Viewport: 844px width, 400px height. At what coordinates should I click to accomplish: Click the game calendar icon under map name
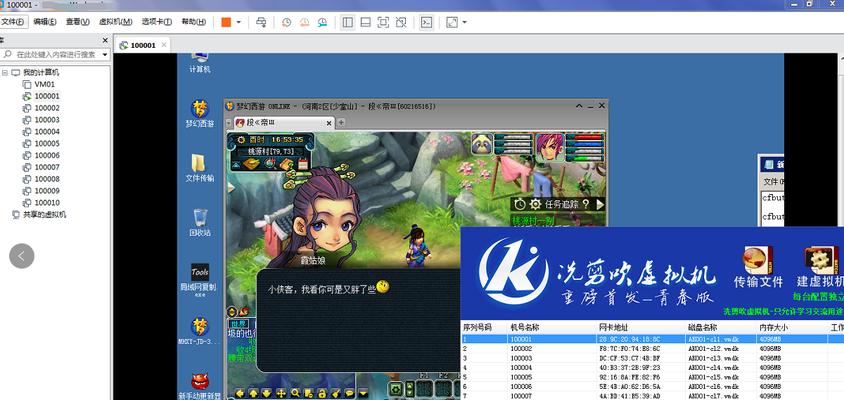click(303, 164)
